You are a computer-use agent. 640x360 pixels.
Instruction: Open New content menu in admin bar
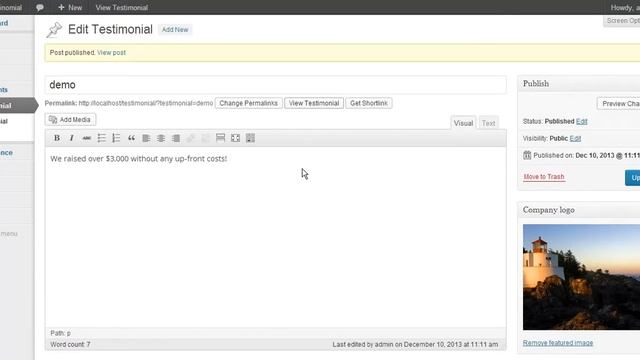pos(70,7)
